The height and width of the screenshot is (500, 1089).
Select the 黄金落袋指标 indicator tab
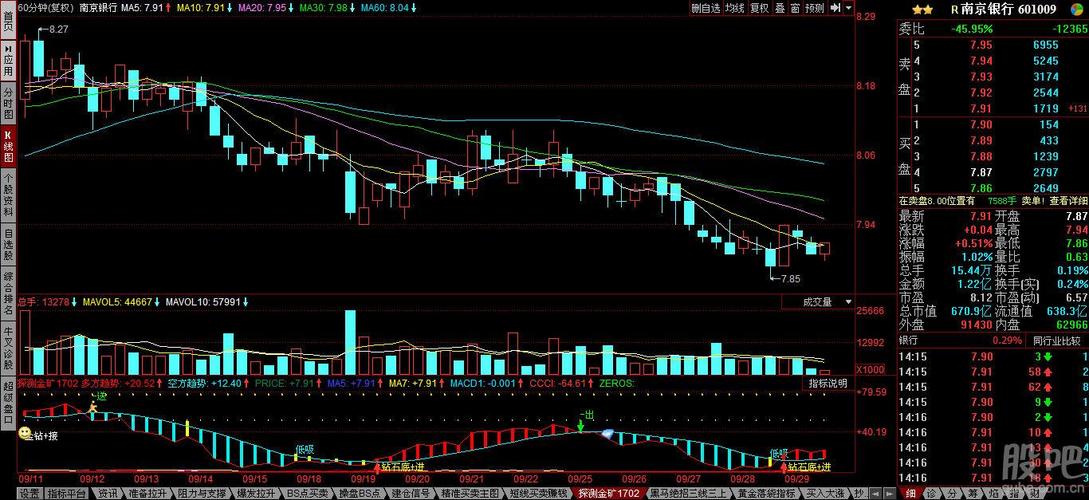766,493
